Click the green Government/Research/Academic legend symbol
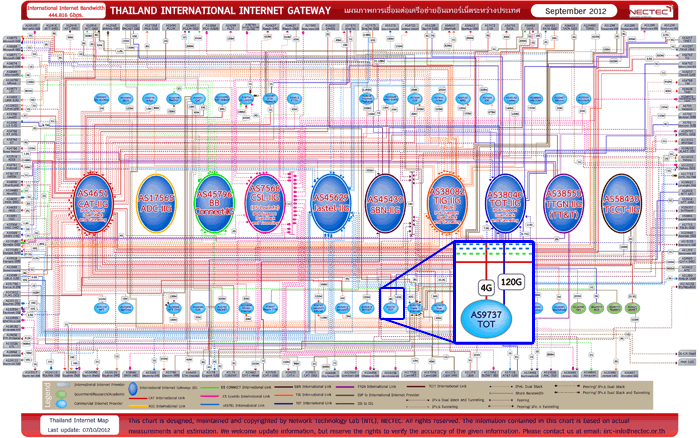The width and height of the screenshot is (700, 438). [63, 394]
